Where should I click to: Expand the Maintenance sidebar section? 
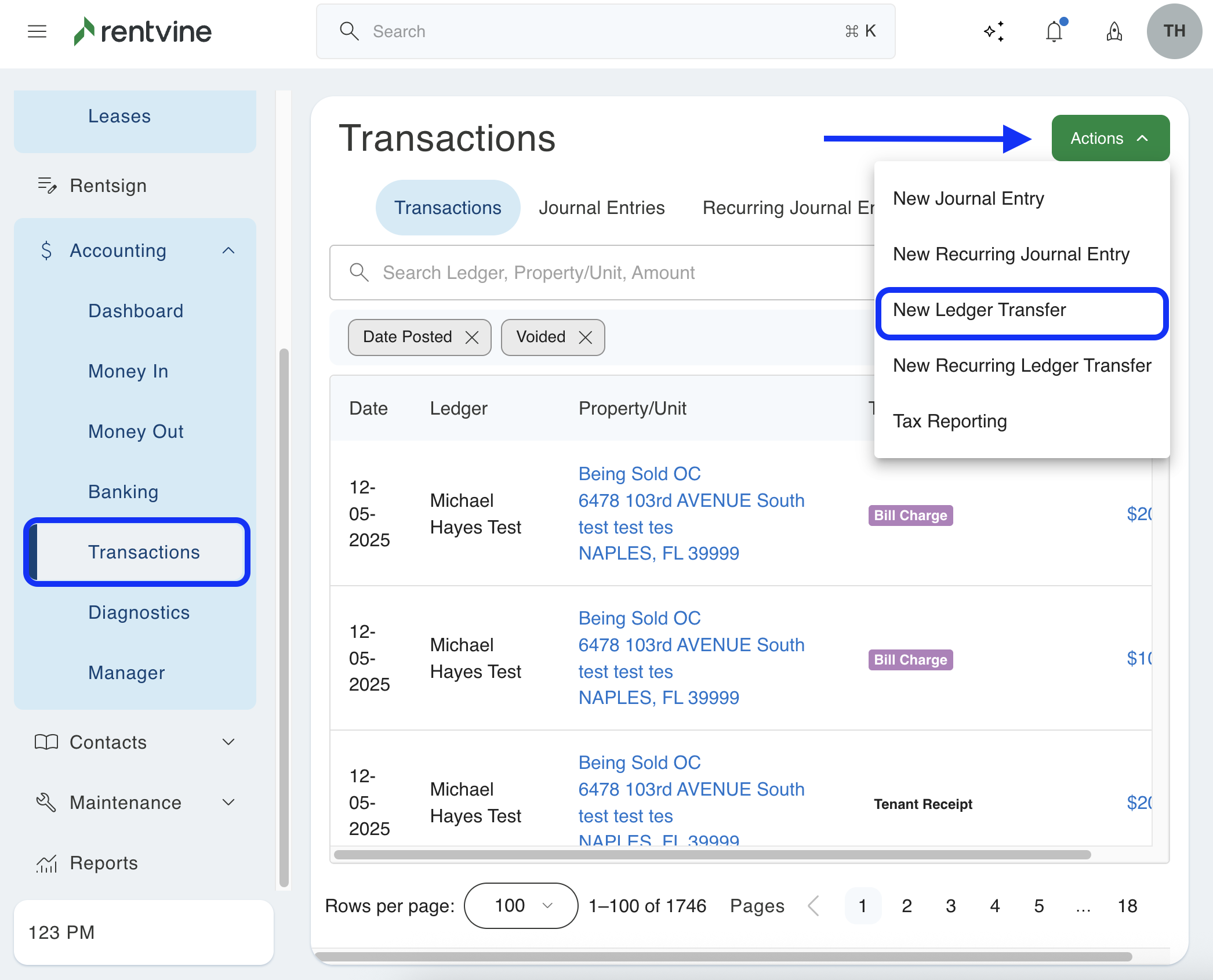tap(228, 803)
